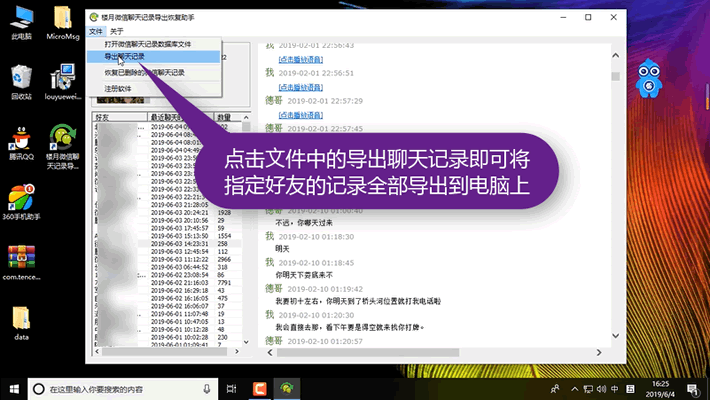
Task: Click the friend list horizontal scrollbar thumb
Action: coord(165,352)
